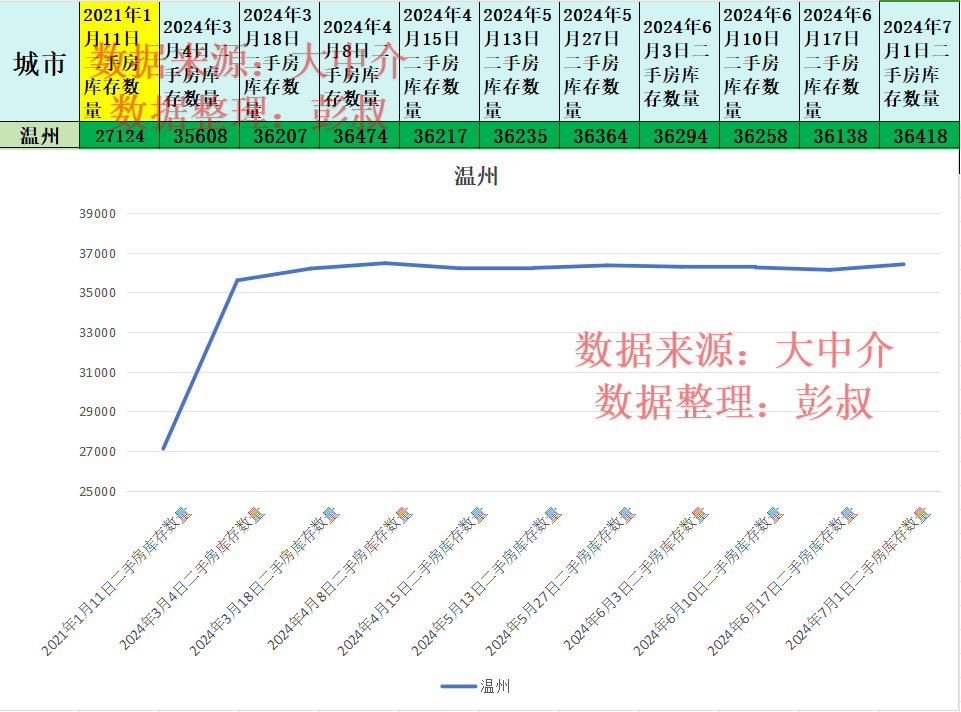The height and width of the screenshot is (712, 961).
Task: Click the x-axis label 2024年6月17日二手房库存数量
Action: pyautogui.click(x=783, y=582)
